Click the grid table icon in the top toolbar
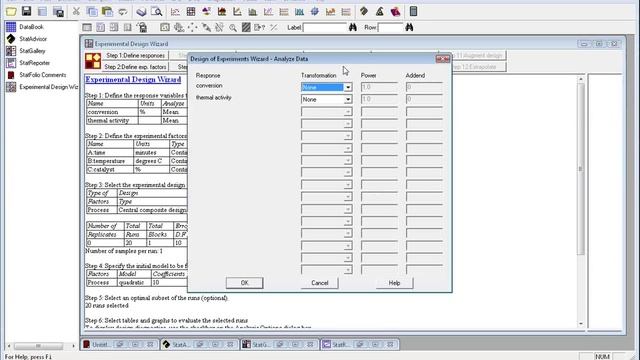The width and height of the screenshot is (640, 360). (x=191, y=11)
